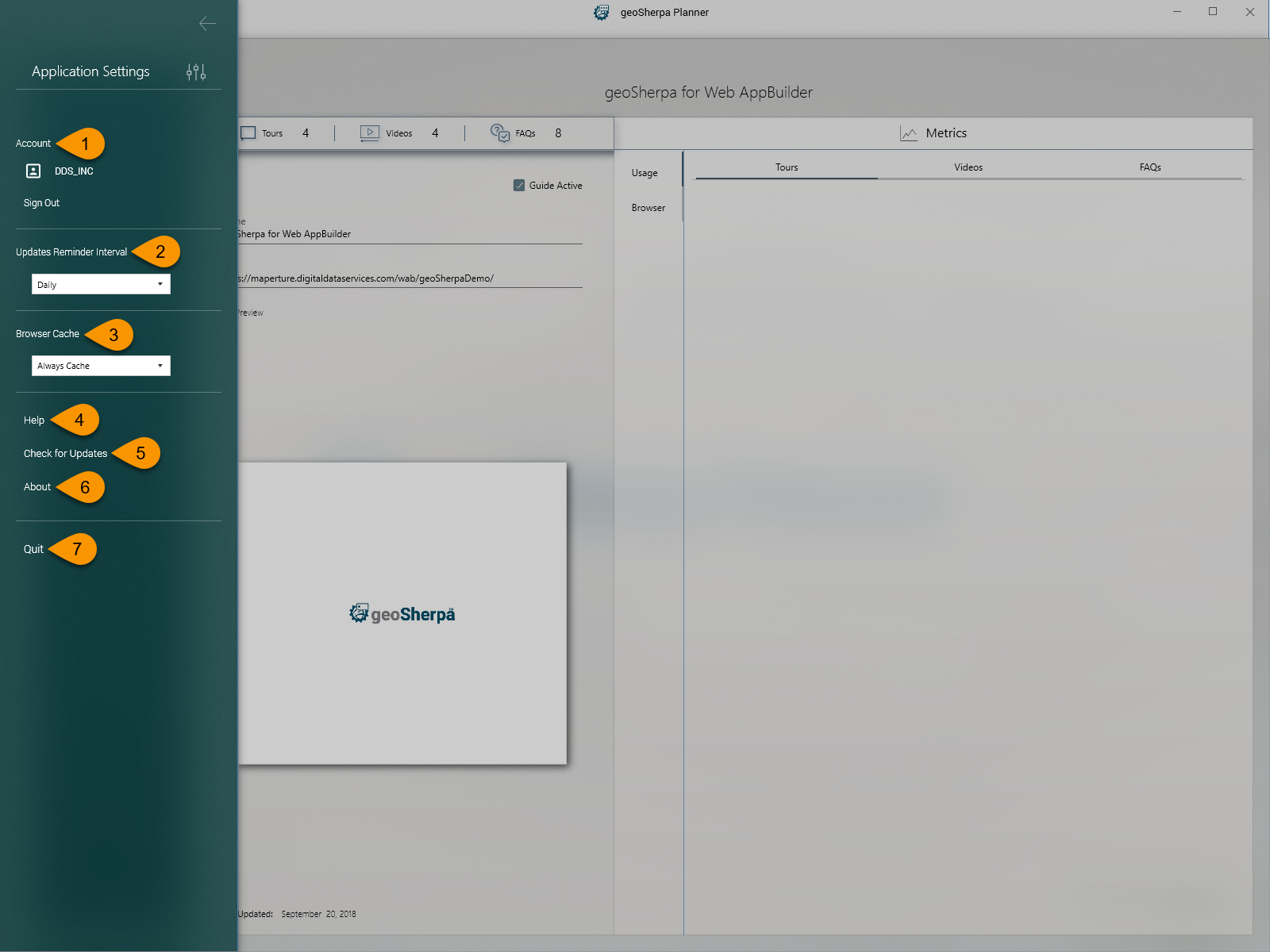The image size is (1270, 952).
Task: Click the Tours counter icon
Action: (248, 133)
